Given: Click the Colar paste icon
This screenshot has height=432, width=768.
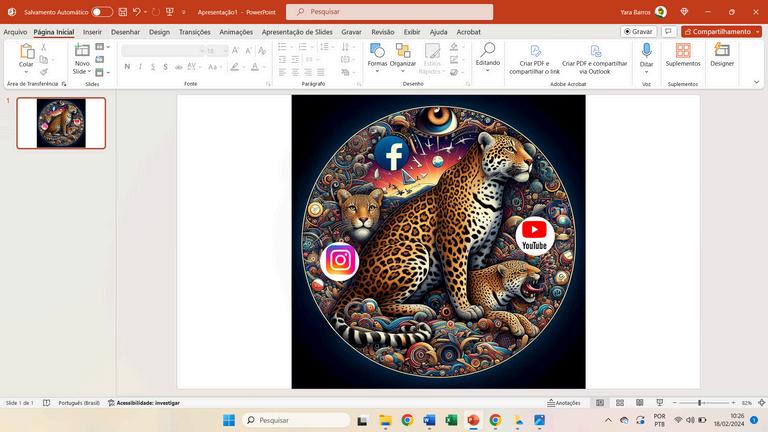Looking at the screenshot, I should (x=26, y=52).
